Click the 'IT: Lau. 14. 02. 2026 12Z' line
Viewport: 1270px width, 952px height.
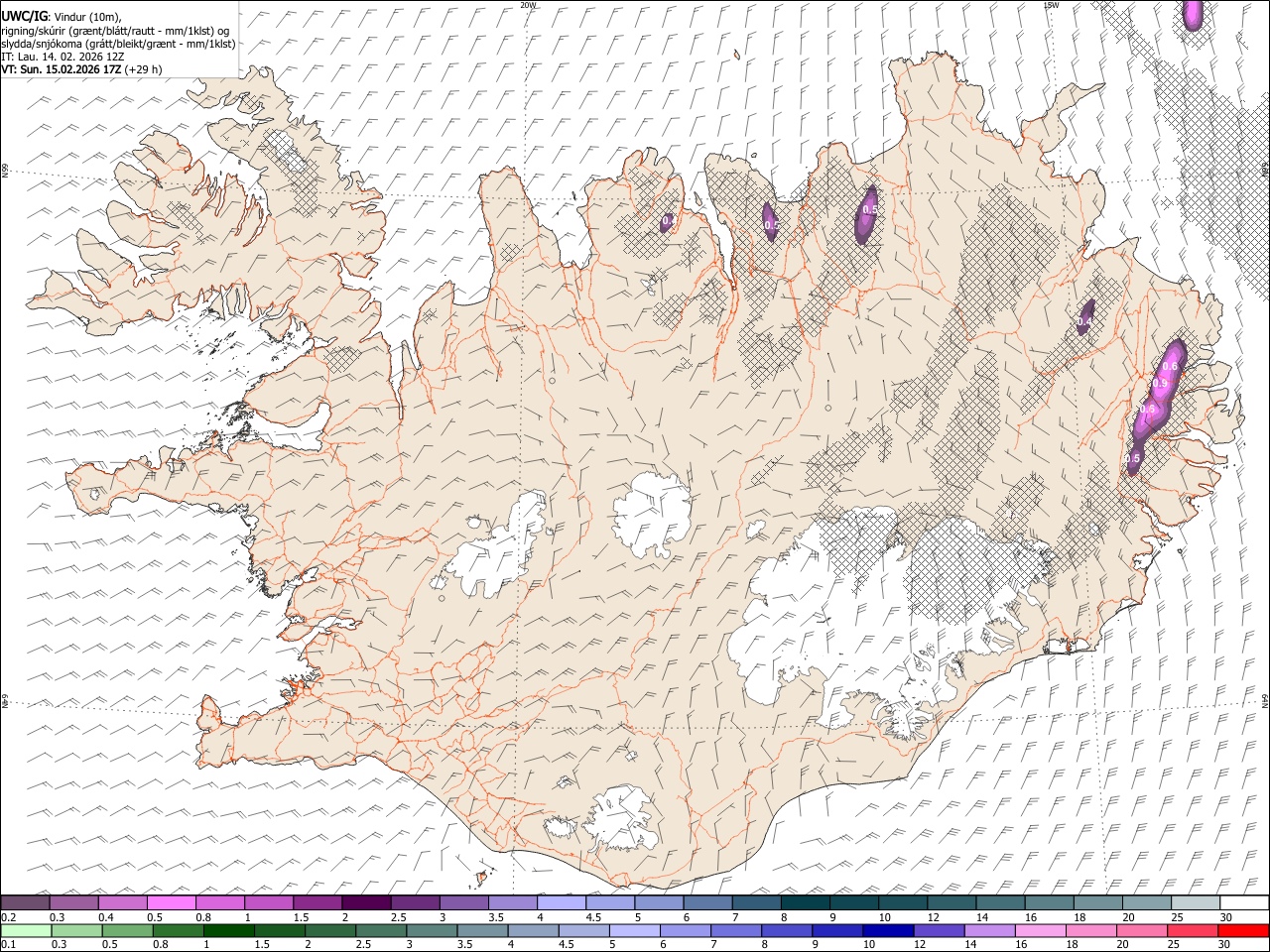(x=63, y=57)
